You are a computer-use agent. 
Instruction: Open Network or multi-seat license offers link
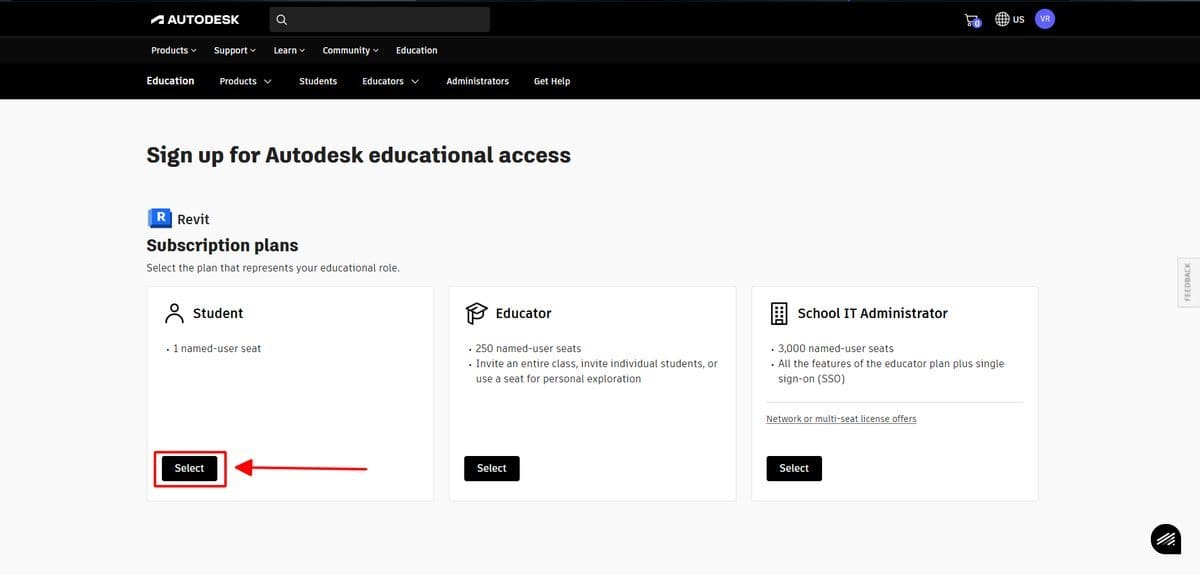click(841, 419)
